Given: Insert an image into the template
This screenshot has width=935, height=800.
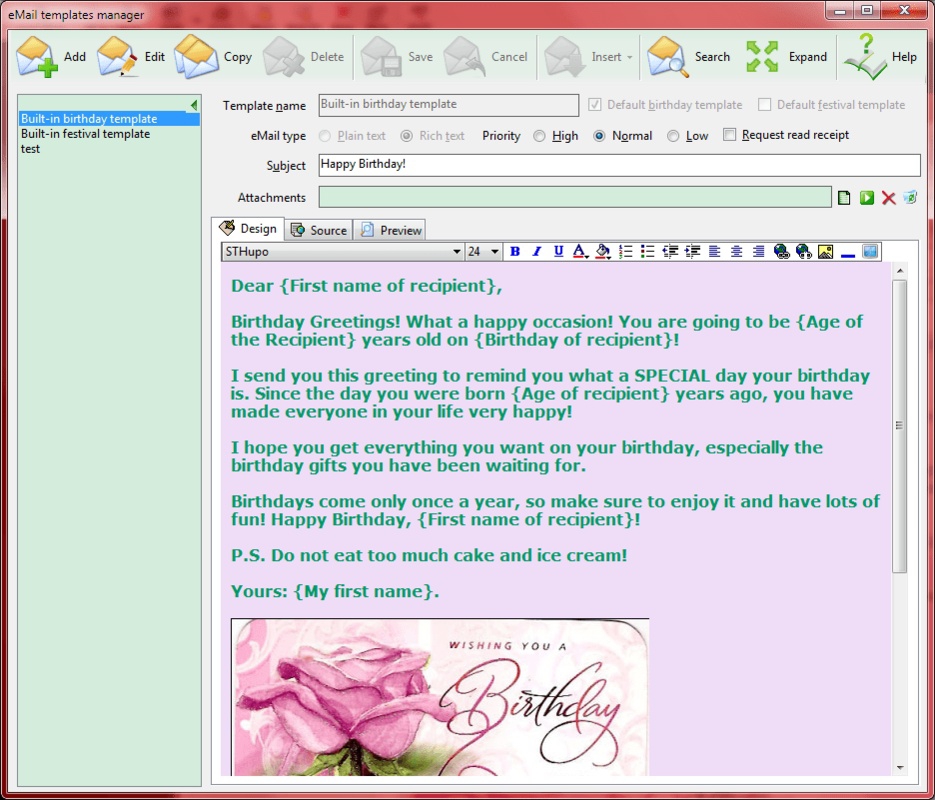Looking at the screenshot, I should tap(826, 251).
